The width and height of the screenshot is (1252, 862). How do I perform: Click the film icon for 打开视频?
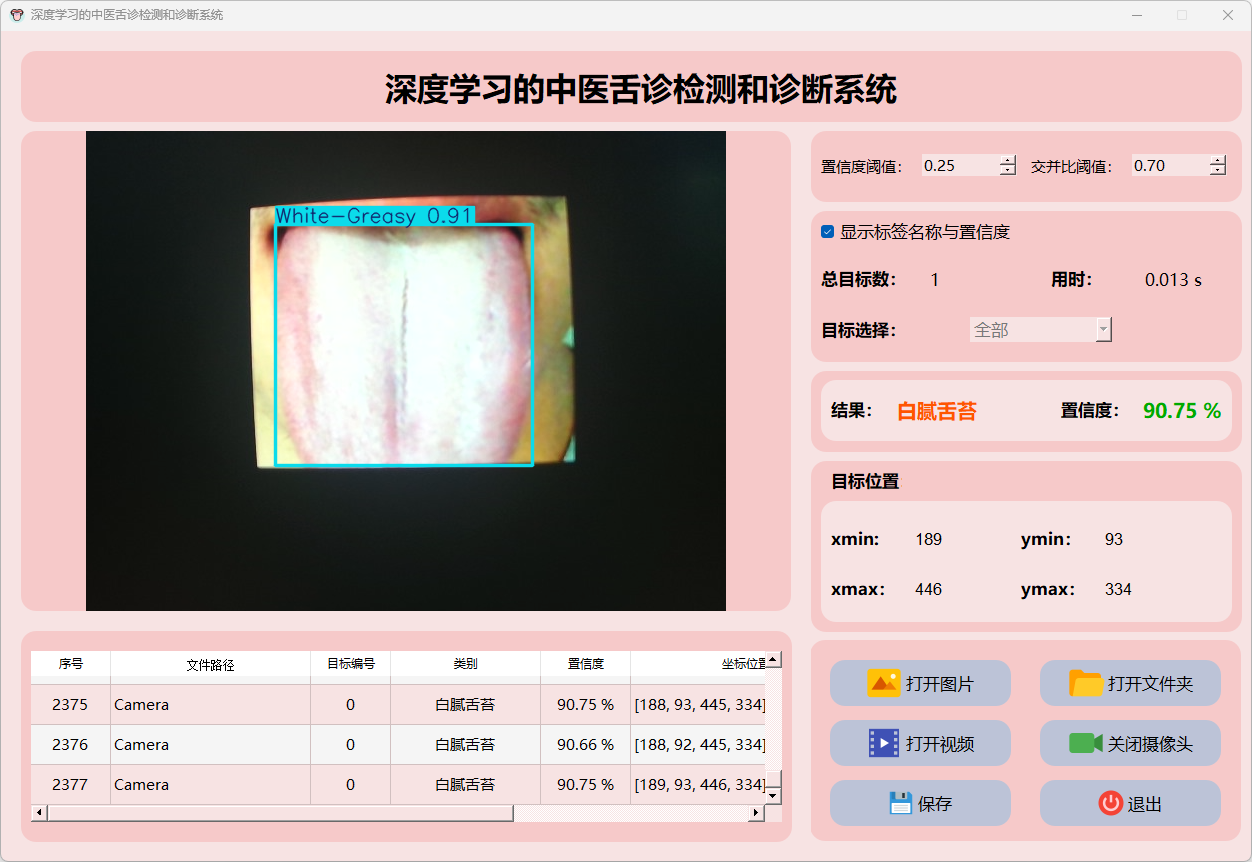click(884, 743)
